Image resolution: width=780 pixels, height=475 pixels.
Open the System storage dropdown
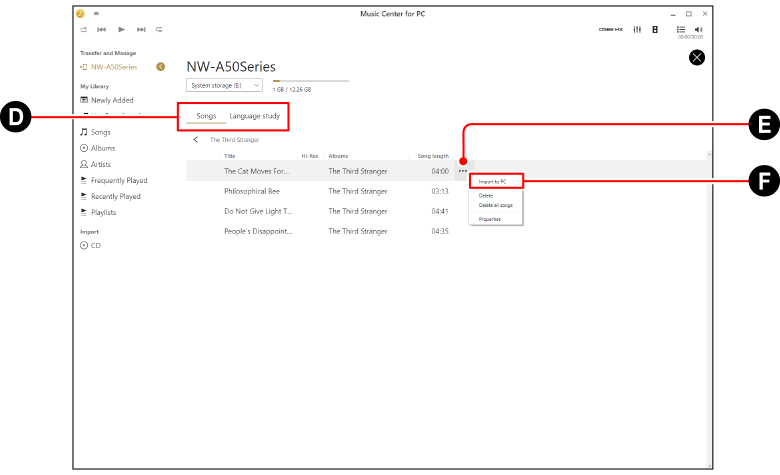tap(224, 86)
